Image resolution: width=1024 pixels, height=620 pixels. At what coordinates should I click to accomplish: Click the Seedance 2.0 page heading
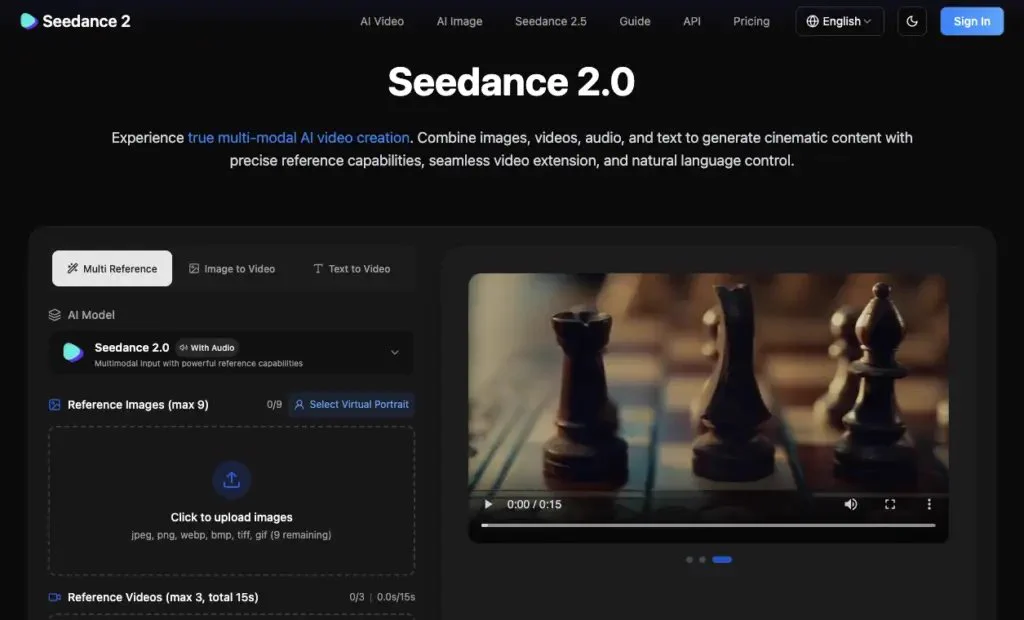pyautogui.click(x=511, y=82)
